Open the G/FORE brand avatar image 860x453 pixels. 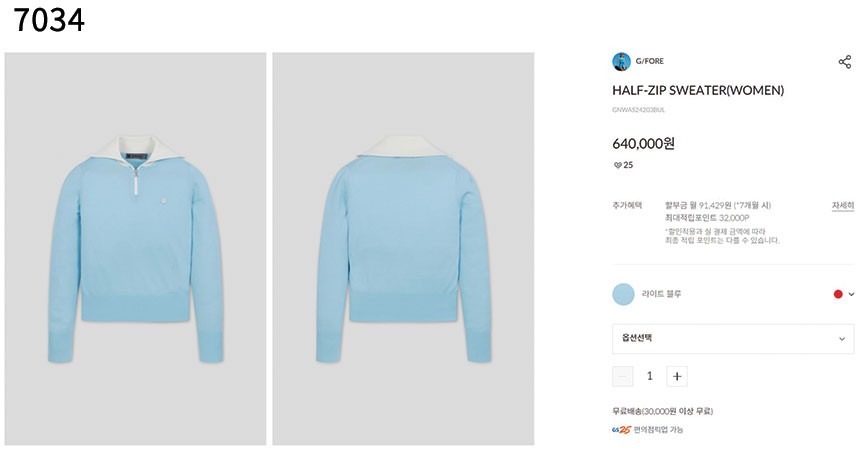tap(621, 61)
